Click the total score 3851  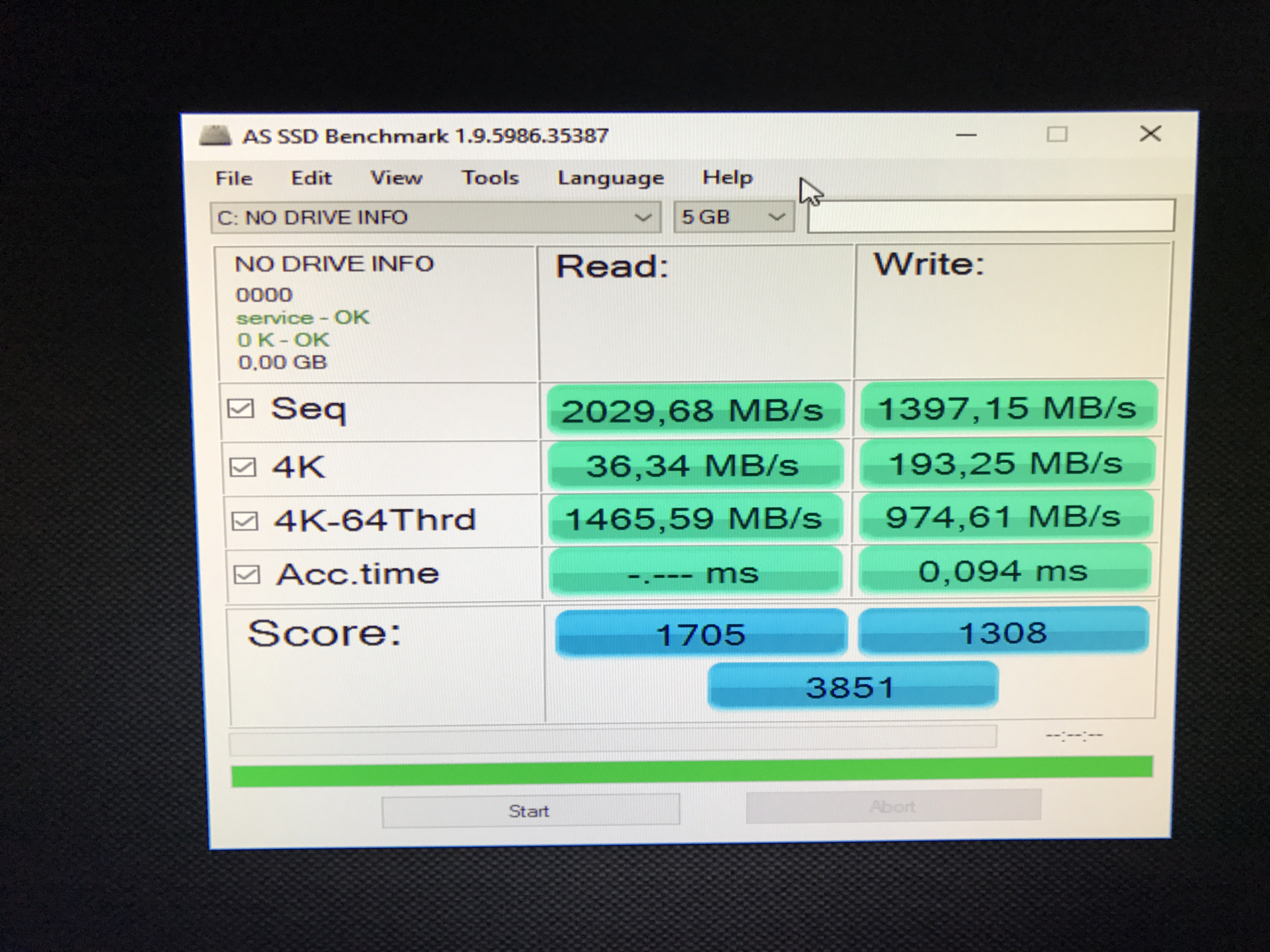pos(853,686)
